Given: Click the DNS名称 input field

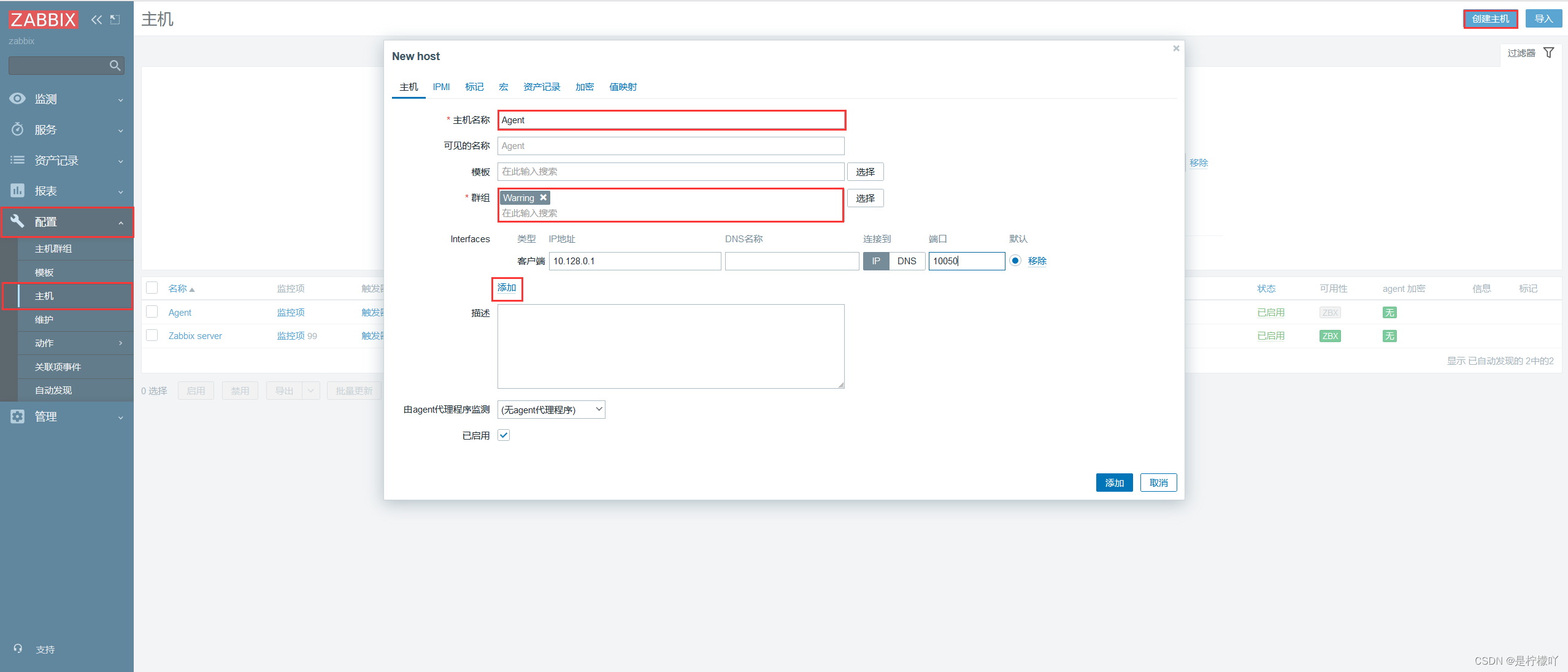Looking at the screenshot, I should click(791, 261).
